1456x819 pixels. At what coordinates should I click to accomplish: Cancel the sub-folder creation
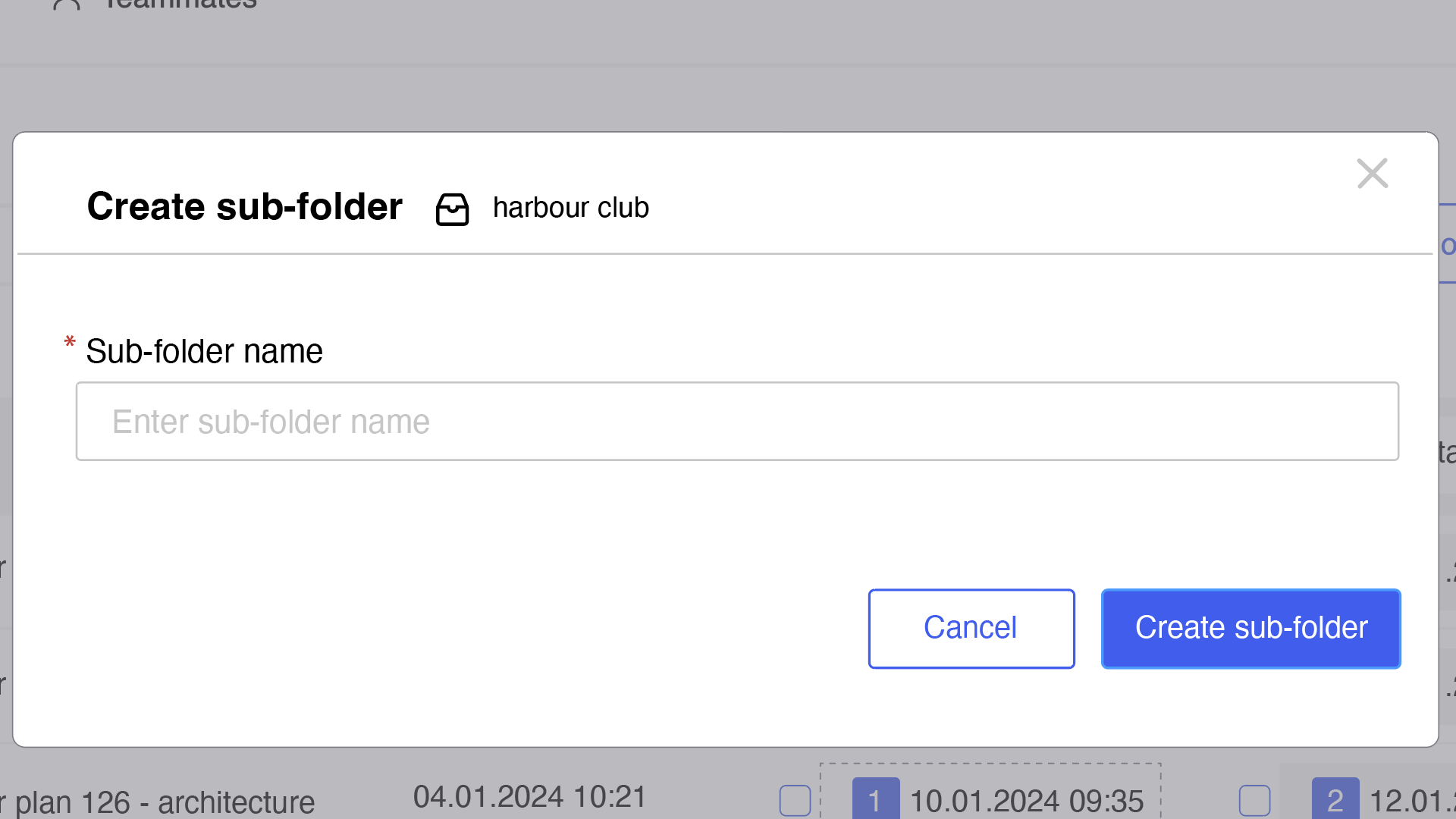pos(971,628)
